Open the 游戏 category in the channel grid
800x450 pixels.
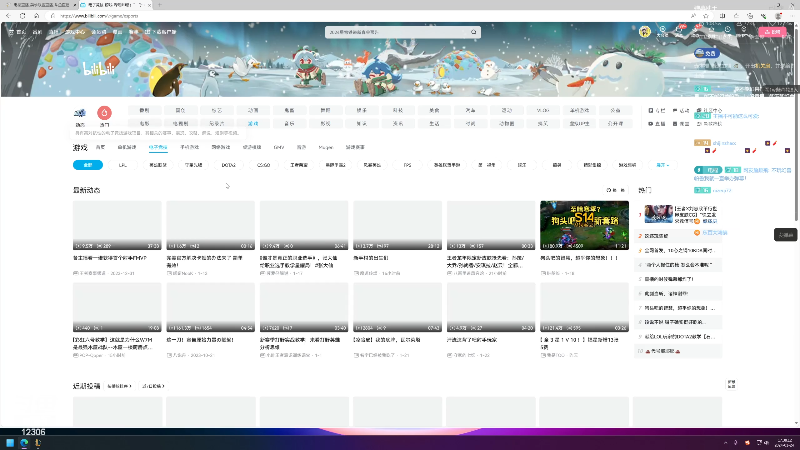[x=253, y=123]
